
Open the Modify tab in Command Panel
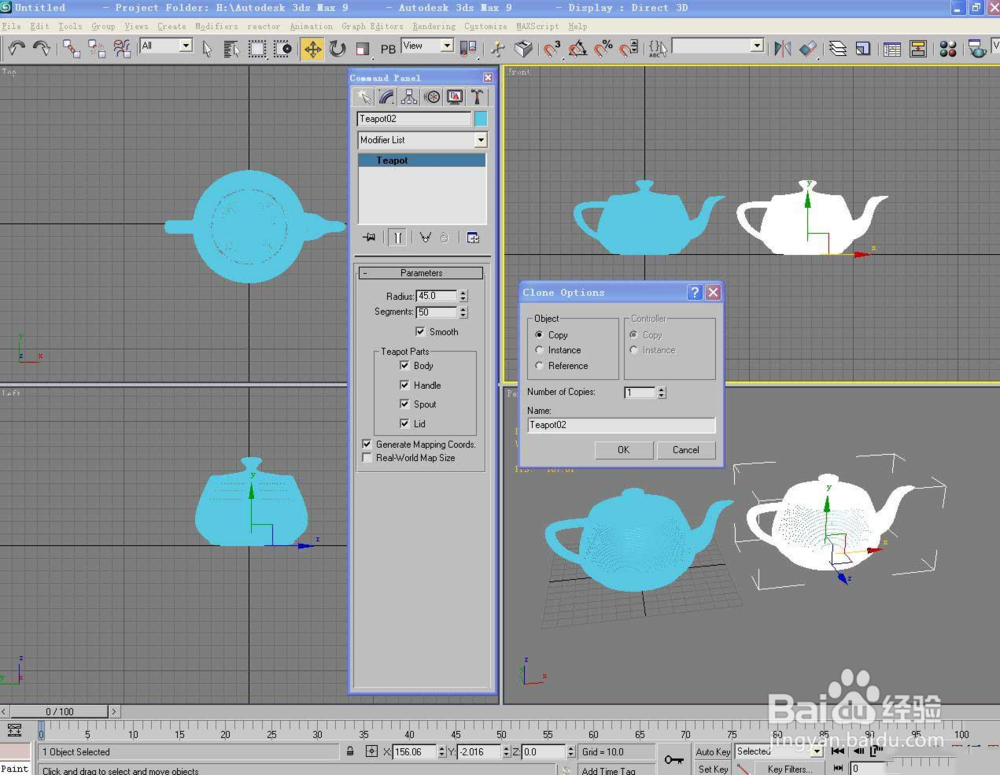pyautogui.click(x=386, y=97)
